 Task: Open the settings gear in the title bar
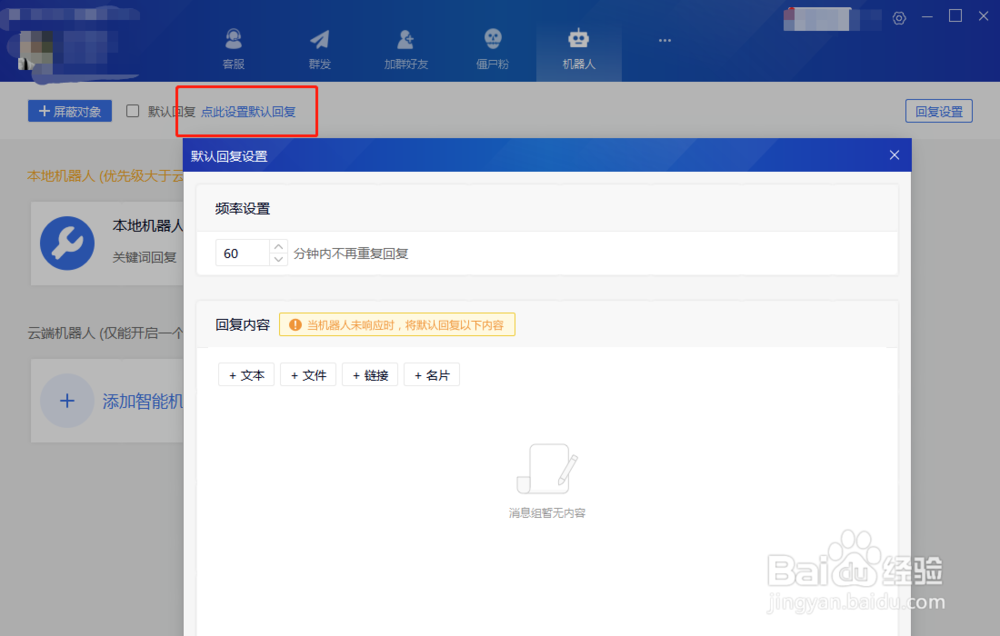(898, 17)
